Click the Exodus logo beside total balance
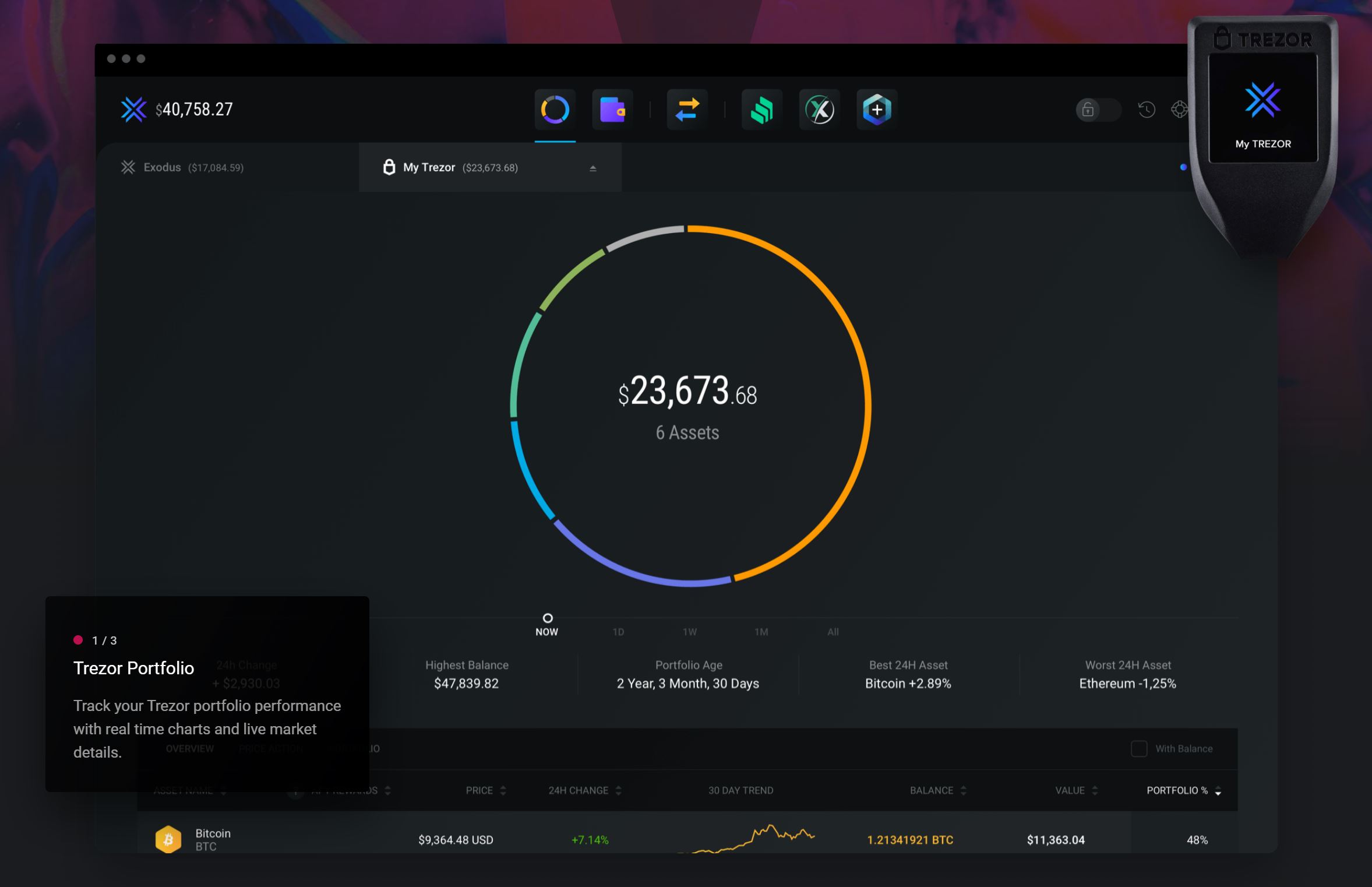 133,110
